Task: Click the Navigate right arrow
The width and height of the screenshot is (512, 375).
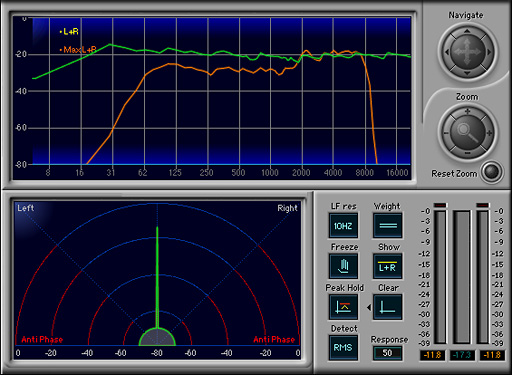Action: 489,52
